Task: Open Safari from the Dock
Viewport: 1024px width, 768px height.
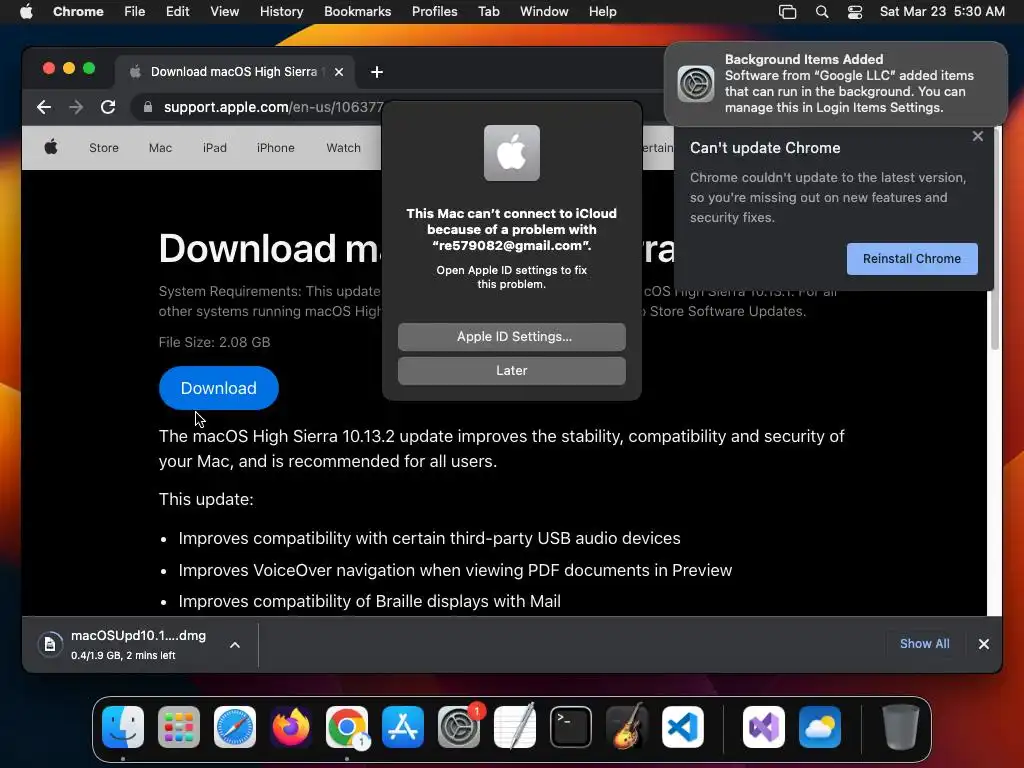Action: pos(235,727)
